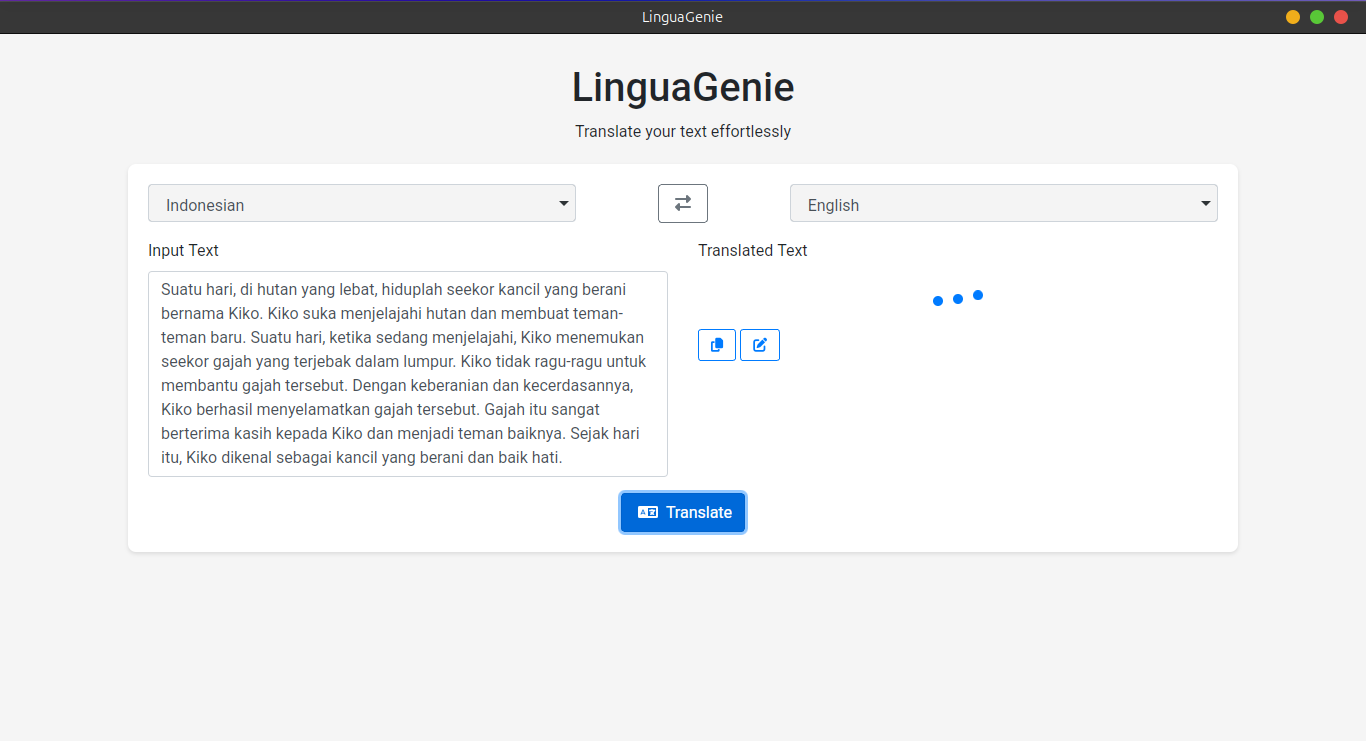Select the "Input Text" label
This screenshot has width=1366, height=741.
pos(183,250)
